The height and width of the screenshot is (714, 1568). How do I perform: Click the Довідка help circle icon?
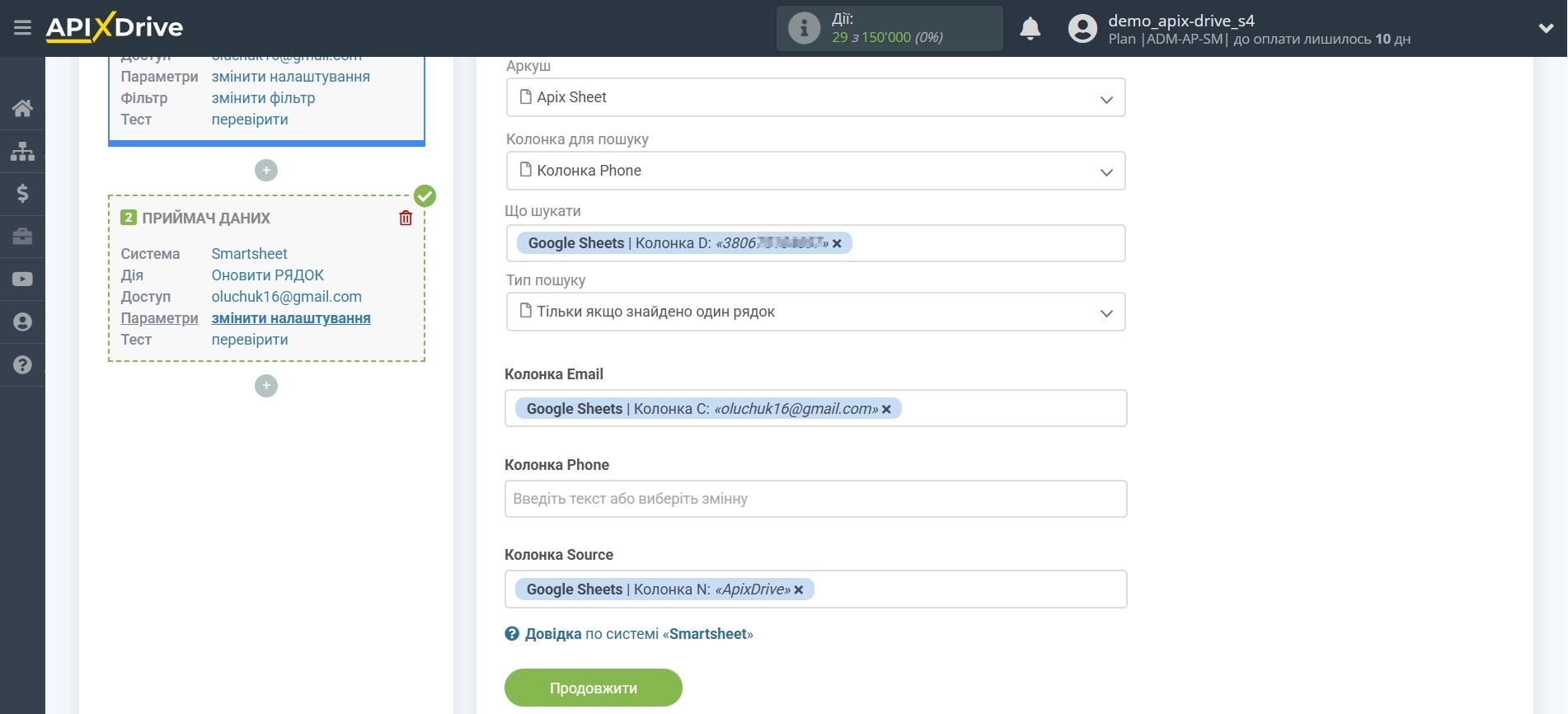click(x=512, y=634)
